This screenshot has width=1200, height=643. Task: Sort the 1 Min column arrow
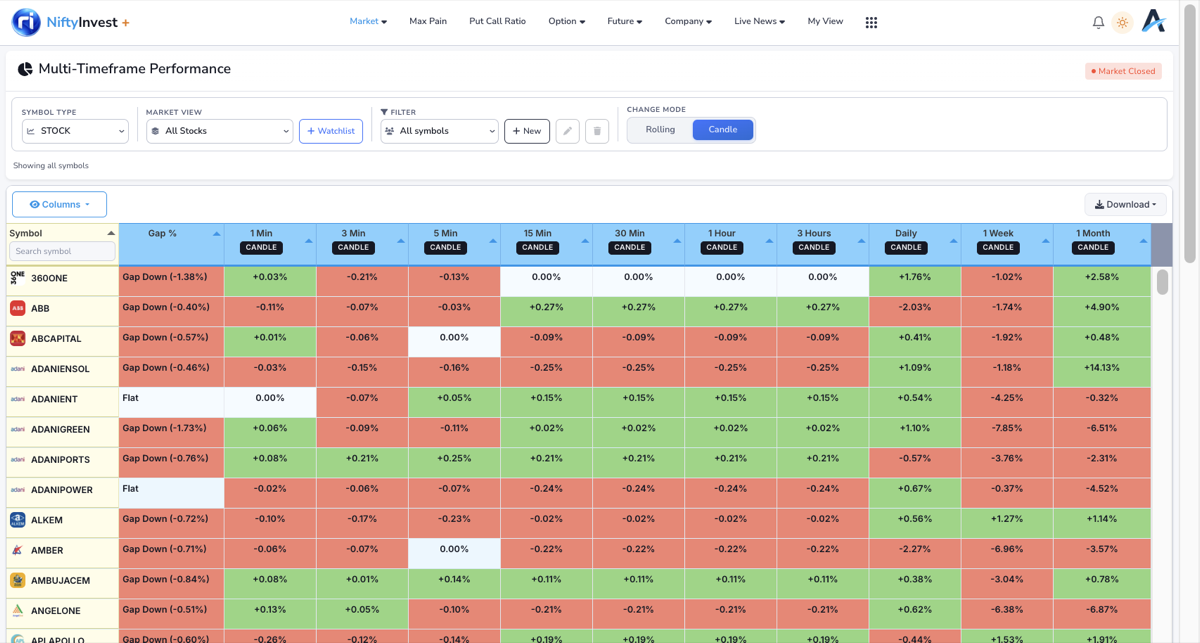coord(308,241)
